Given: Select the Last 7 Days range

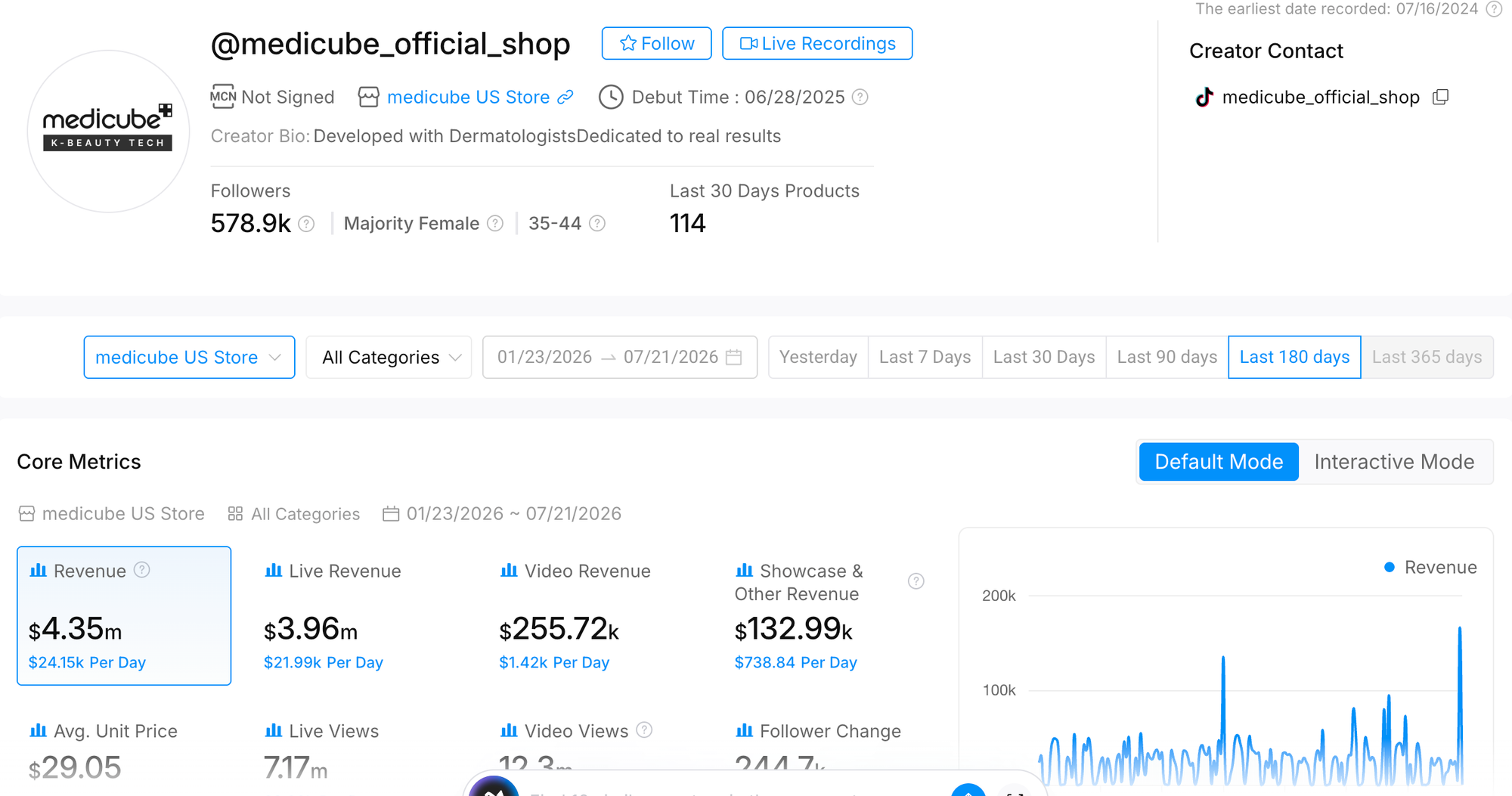Looking at the screenshot, I should pyautogui.click(x=925, y=358).
